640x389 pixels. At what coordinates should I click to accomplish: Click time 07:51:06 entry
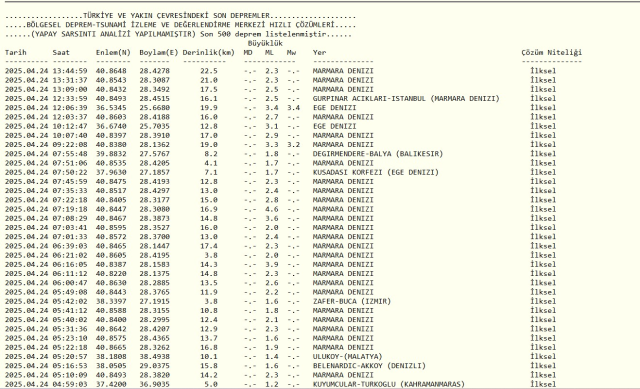pyautogui.click(x=70, y=163)
